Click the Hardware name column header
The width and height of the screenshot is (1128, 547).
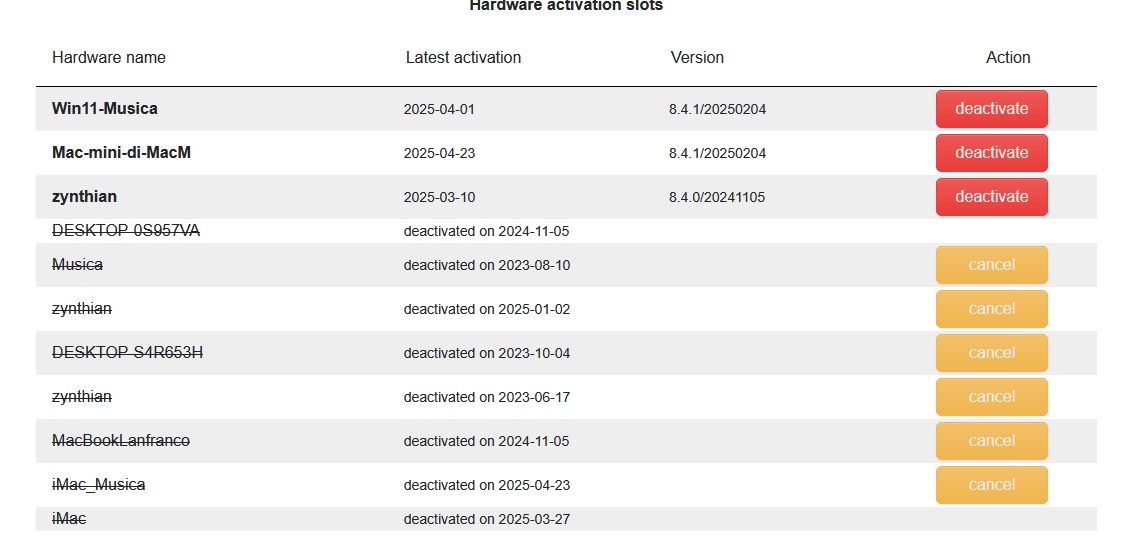109,58
